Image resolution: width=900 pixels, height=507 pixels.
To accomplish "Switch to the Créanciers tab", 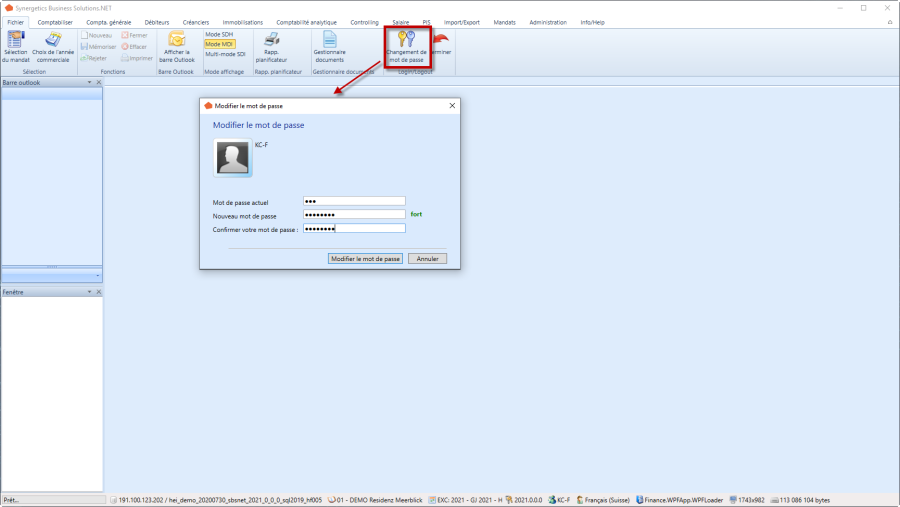I will click(x=196, y=22).
